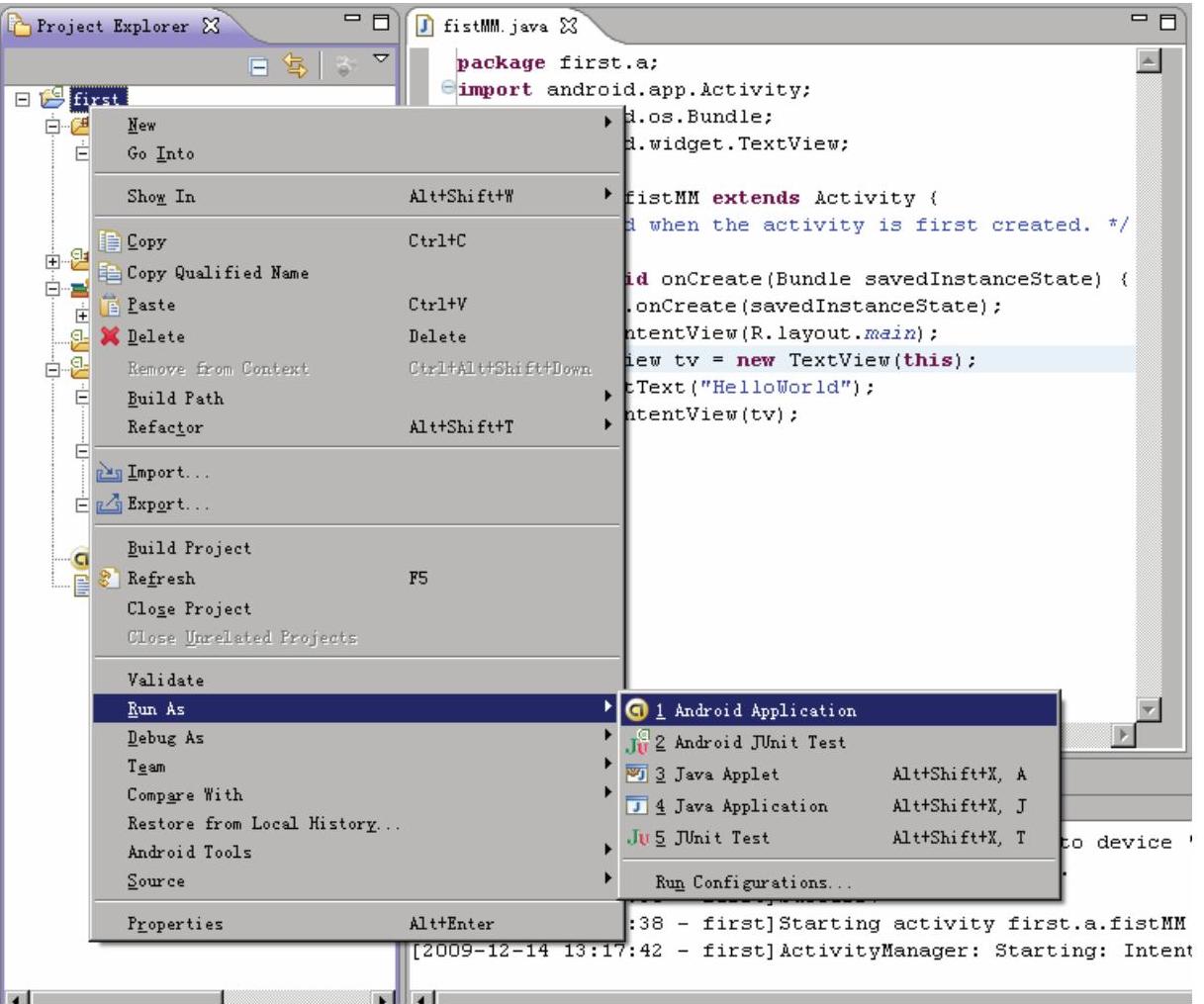
Task: Expand the Build Path submenu
Action: coord(175,399)
